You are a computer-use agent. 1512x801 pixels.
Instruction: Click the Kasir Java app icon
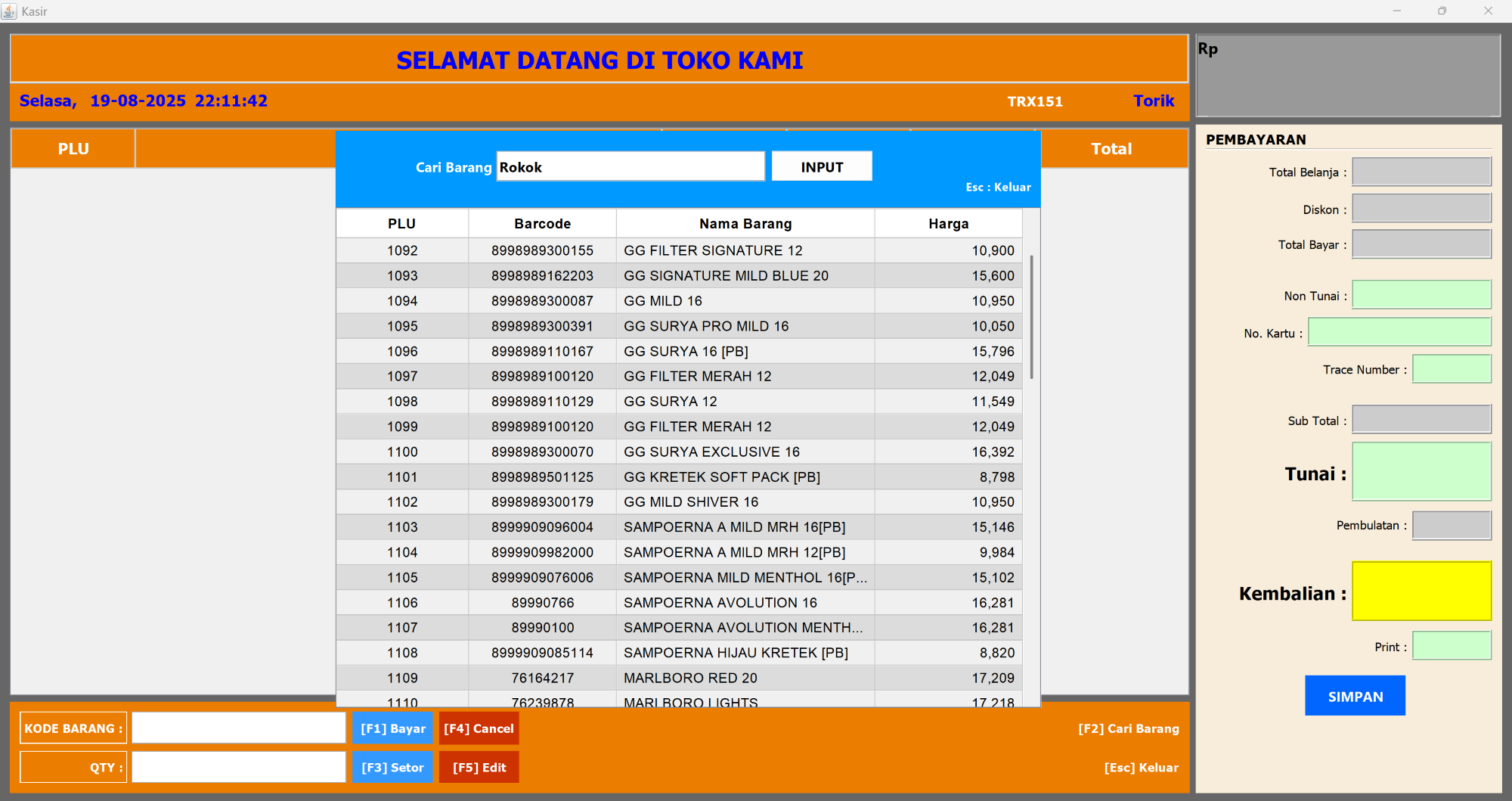[9, 11]
